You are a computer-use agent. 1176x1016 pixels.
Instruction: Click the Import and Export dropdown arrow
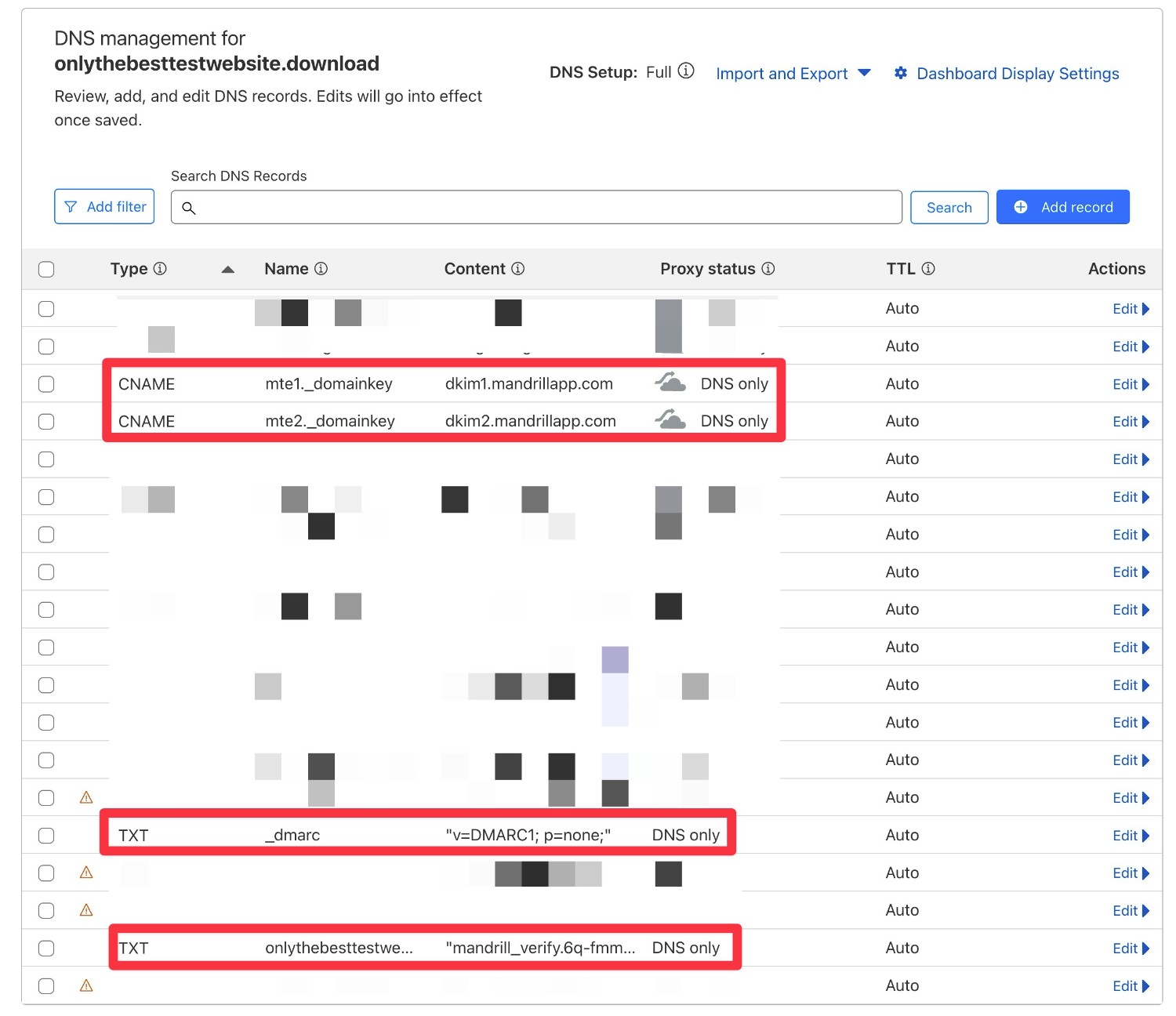pyautogui.click(x=864, y=73)
